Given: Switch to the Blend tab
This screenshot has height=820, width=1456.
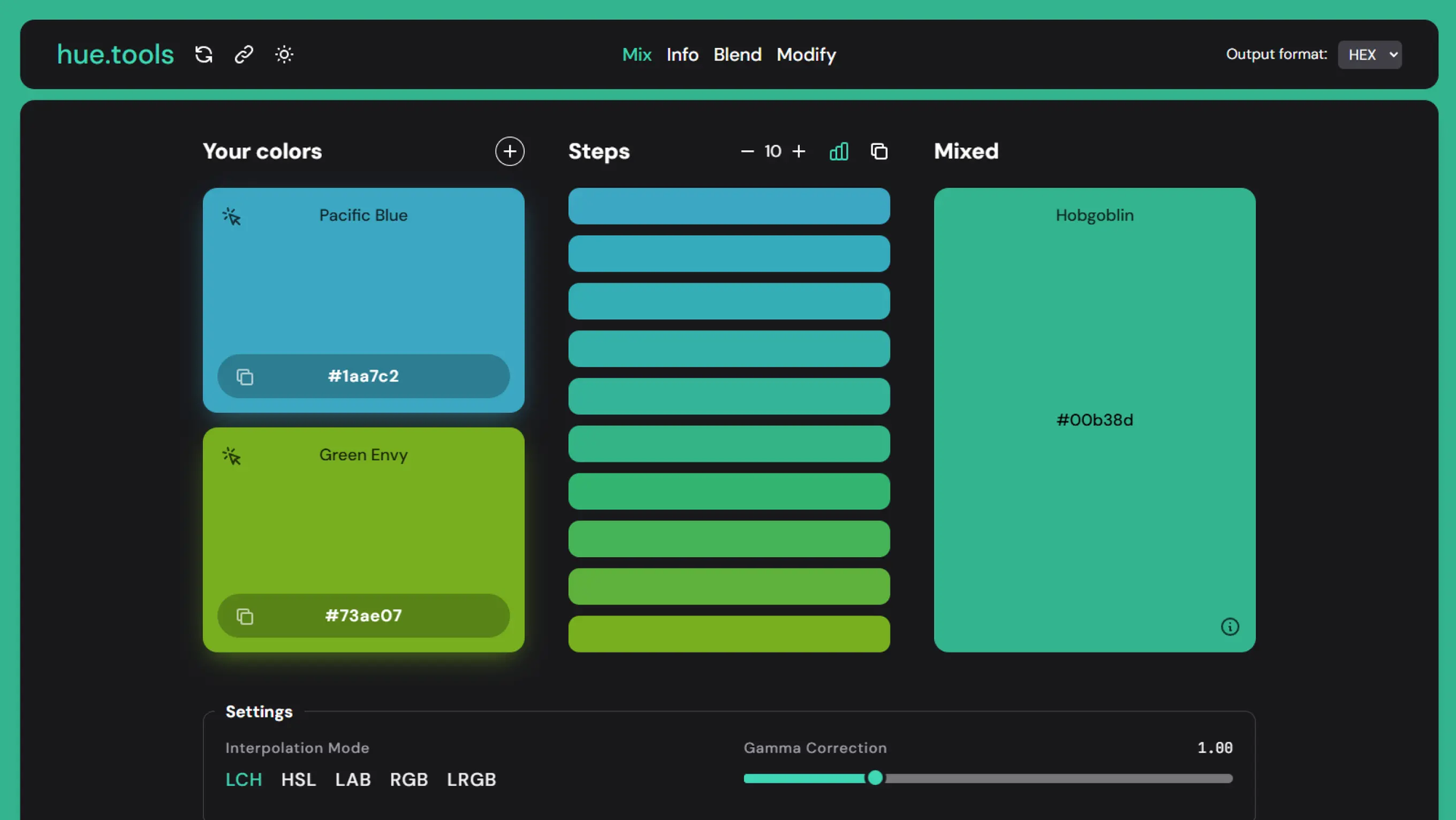Looking at the screenshot, I should (737, 55).
